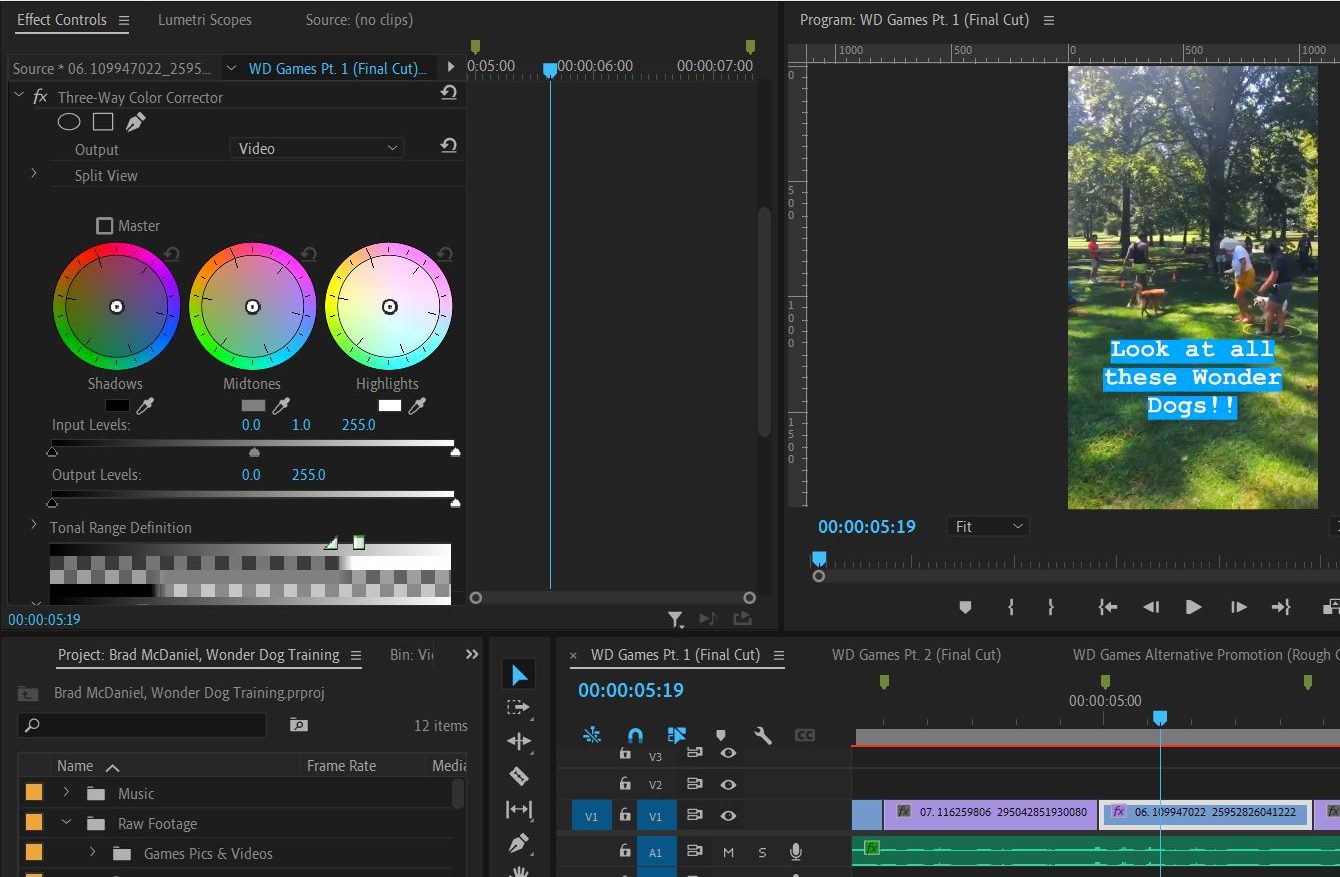Play the sequence in Program monitor
This screenshot has width=1340, height=877.
coord(1193,606)
